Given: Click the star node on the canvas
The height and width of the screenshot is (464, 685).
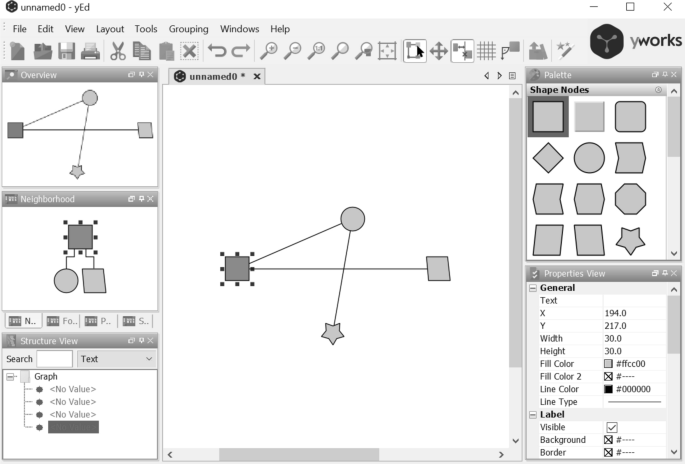Looking at the screenshot, I should coord(332,334).
